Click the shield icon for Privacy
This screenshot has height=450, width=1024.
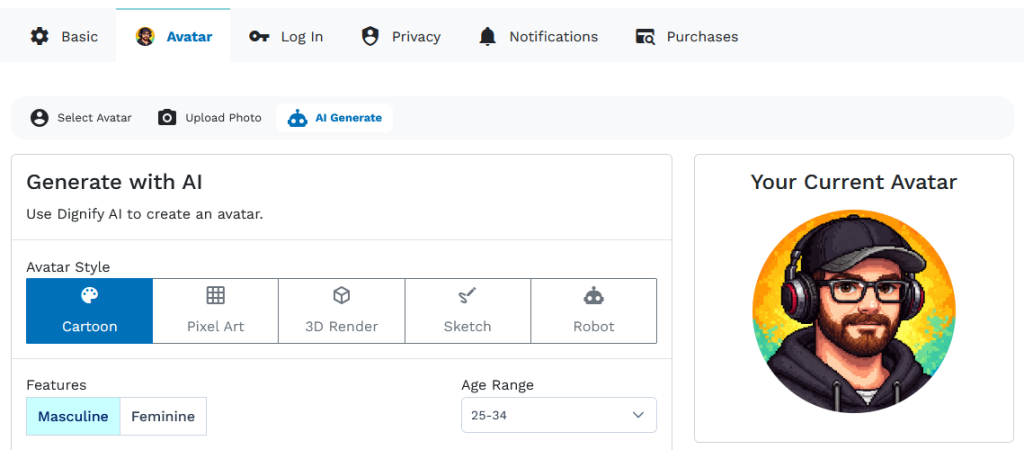click(370, 36)
